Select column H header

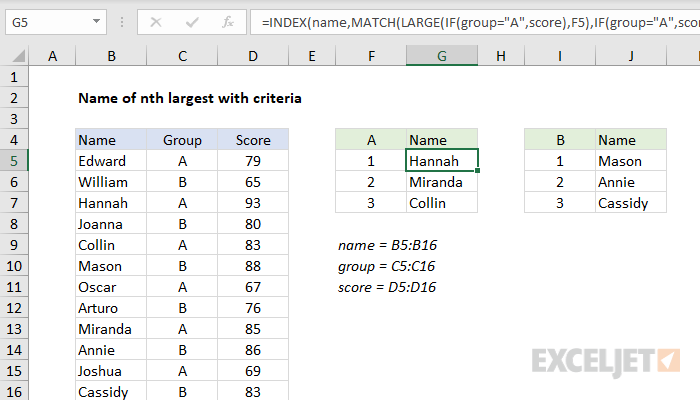(x=501, y=56)
